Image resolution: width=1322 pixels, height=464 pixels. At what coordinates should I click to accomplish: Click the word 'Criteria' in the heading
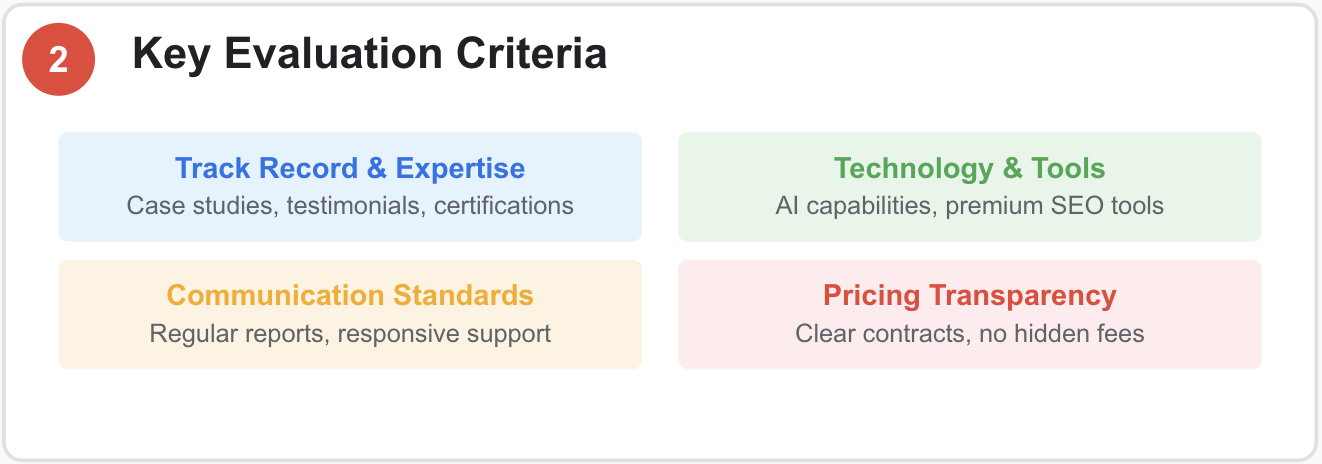(x=532, y=54)
